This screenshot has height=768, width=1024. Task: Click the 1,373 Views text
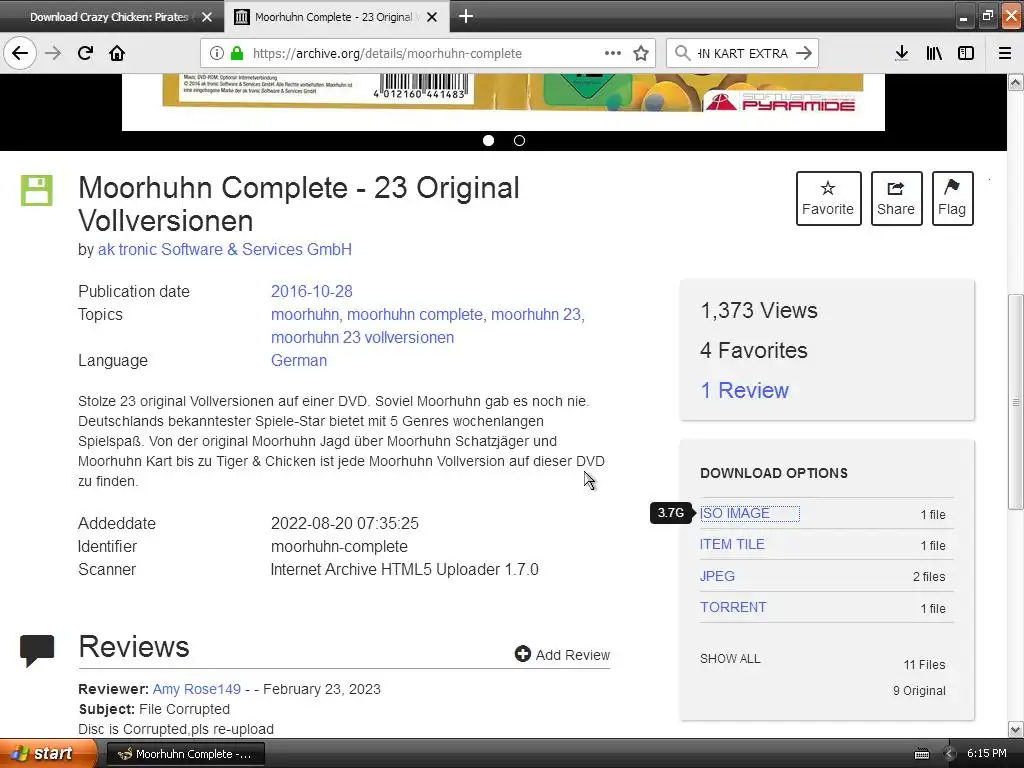pyautogui.click(x=759, y=311)
